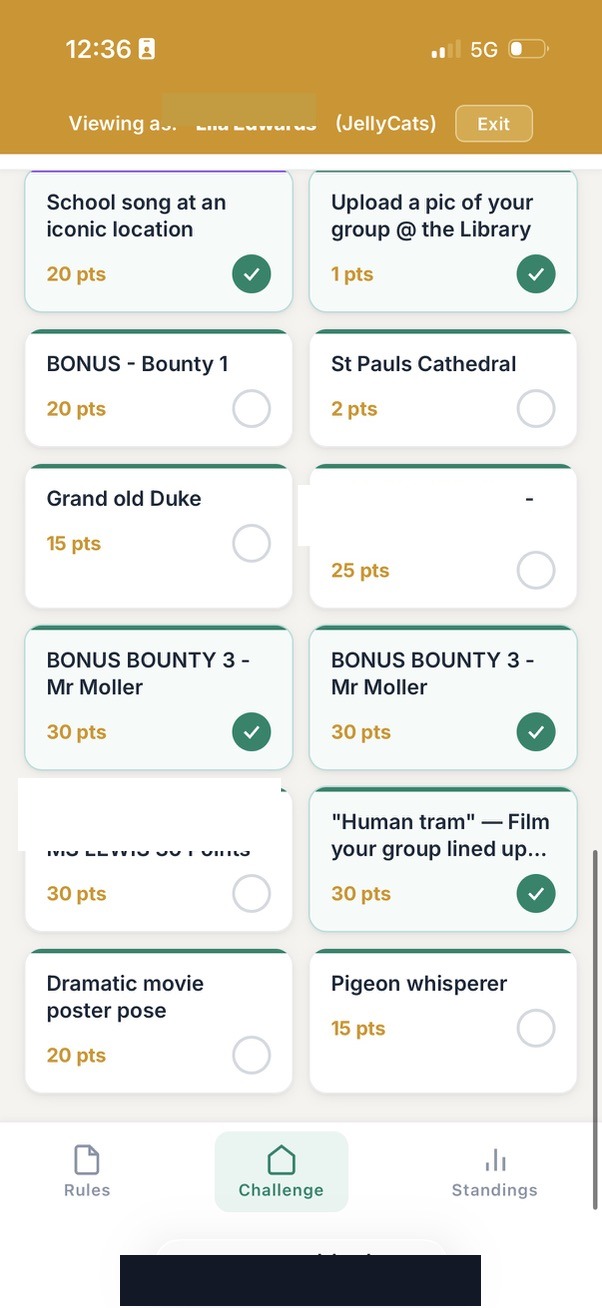This screenshot has width=602, height=1308.
Task: Toggle the circle on Dramatic movie poster pose
Action: coord(251,1055)
